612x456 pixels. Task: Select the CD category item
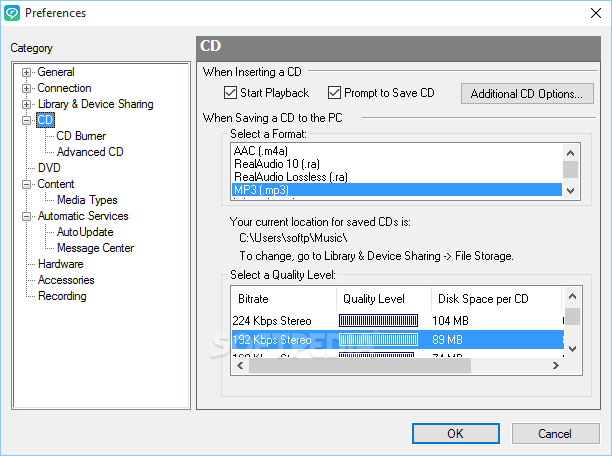[45, 120]
